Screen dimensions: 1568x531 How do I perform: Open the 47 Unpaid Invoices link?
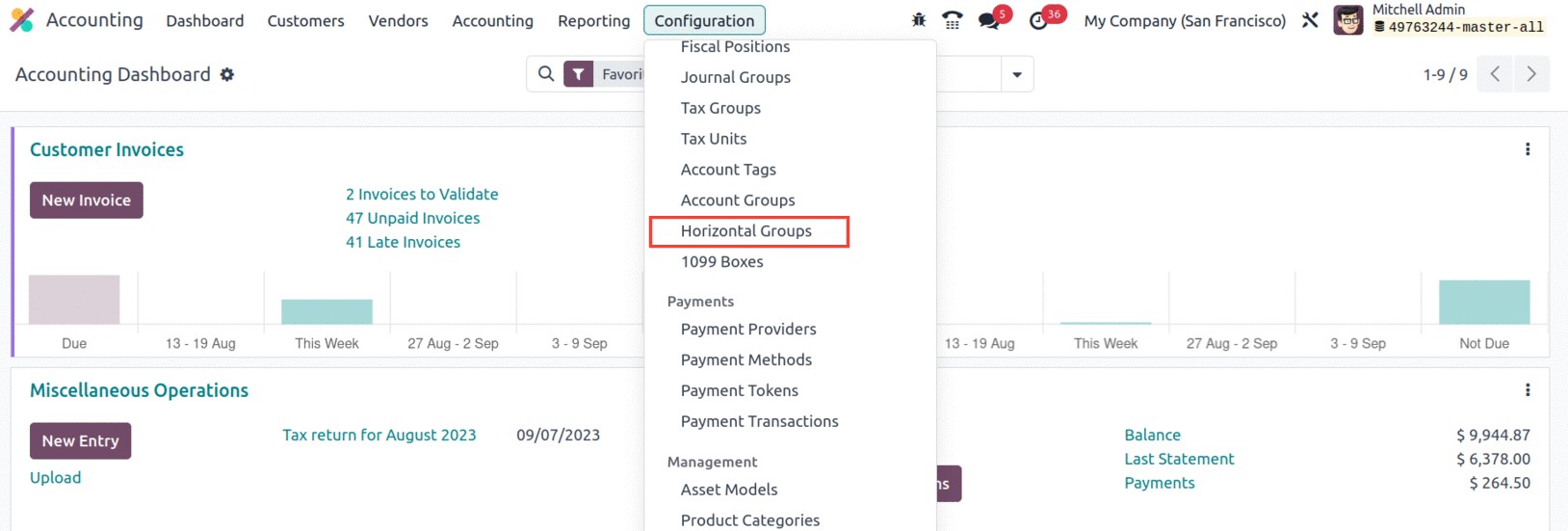(x=412, y=219)
